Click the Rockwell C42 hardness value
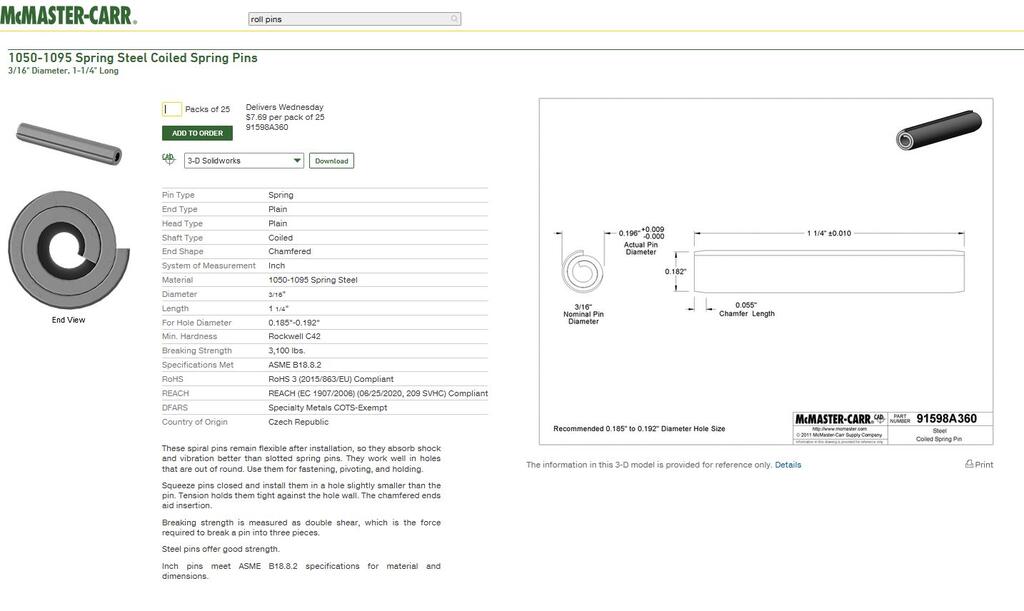The height and width of the screenshot is (611, 1024). 294,336
